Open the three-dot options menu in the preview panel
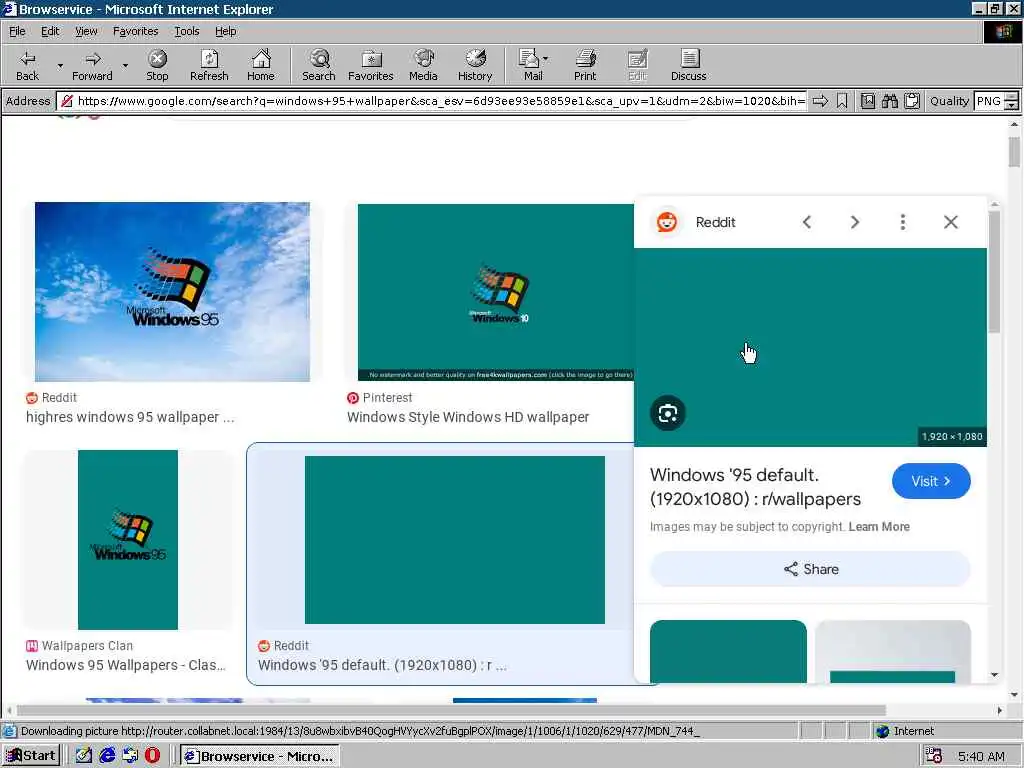Screen dimensions: 1024x768 [903, 222]
